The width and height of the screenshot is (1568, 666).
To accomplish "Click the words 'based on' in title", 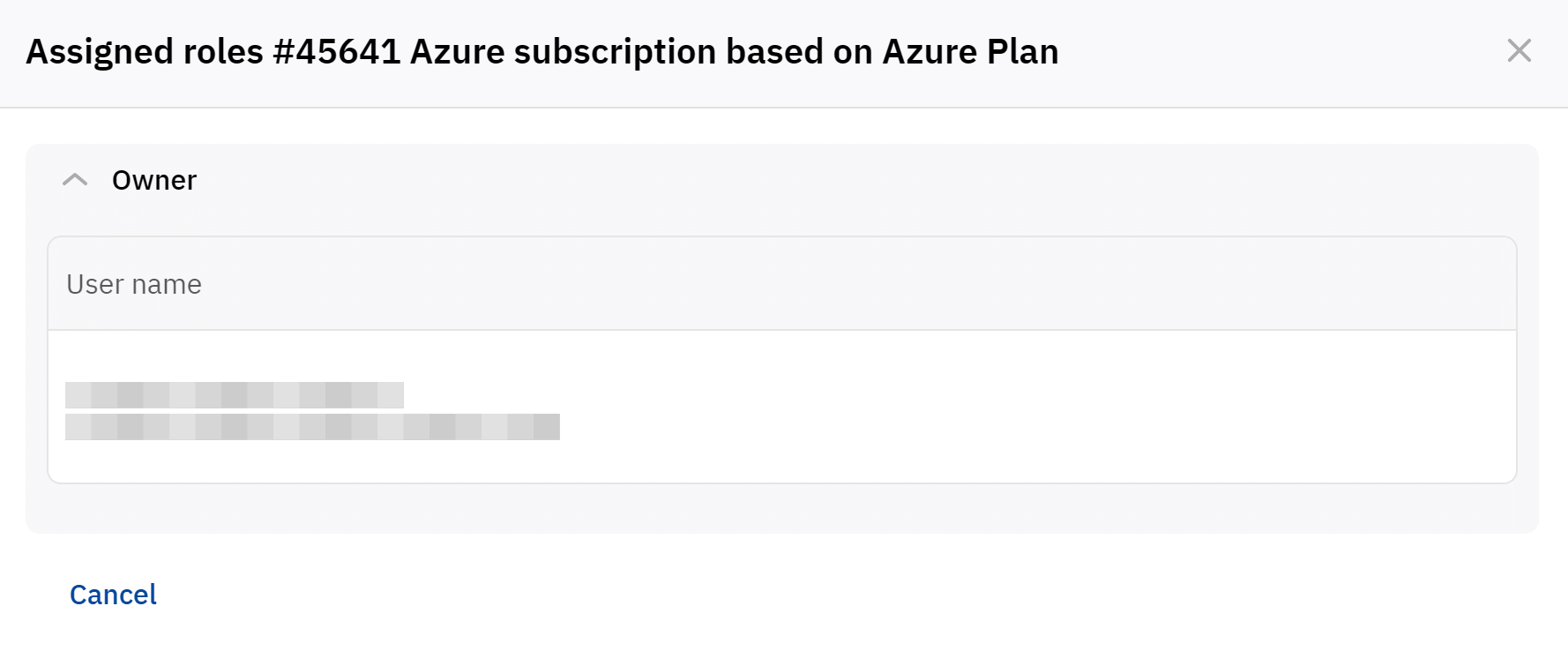I will pos(799,52).
